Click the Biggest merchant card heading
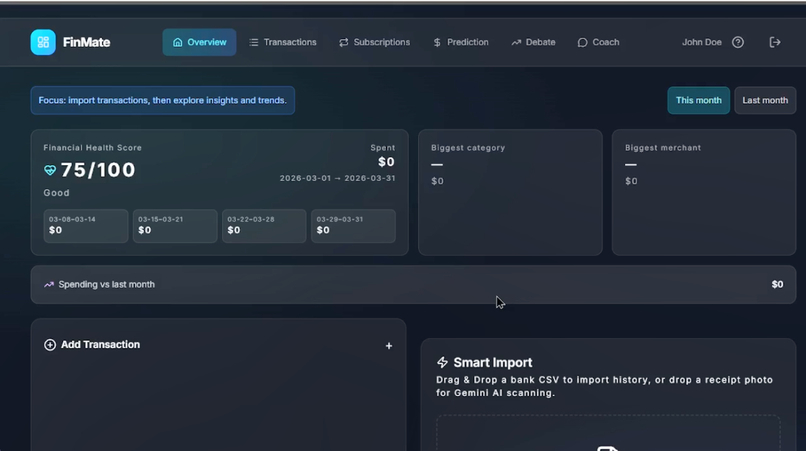The height and width of the screenshot is (451, 806). (x=663, y=148)
